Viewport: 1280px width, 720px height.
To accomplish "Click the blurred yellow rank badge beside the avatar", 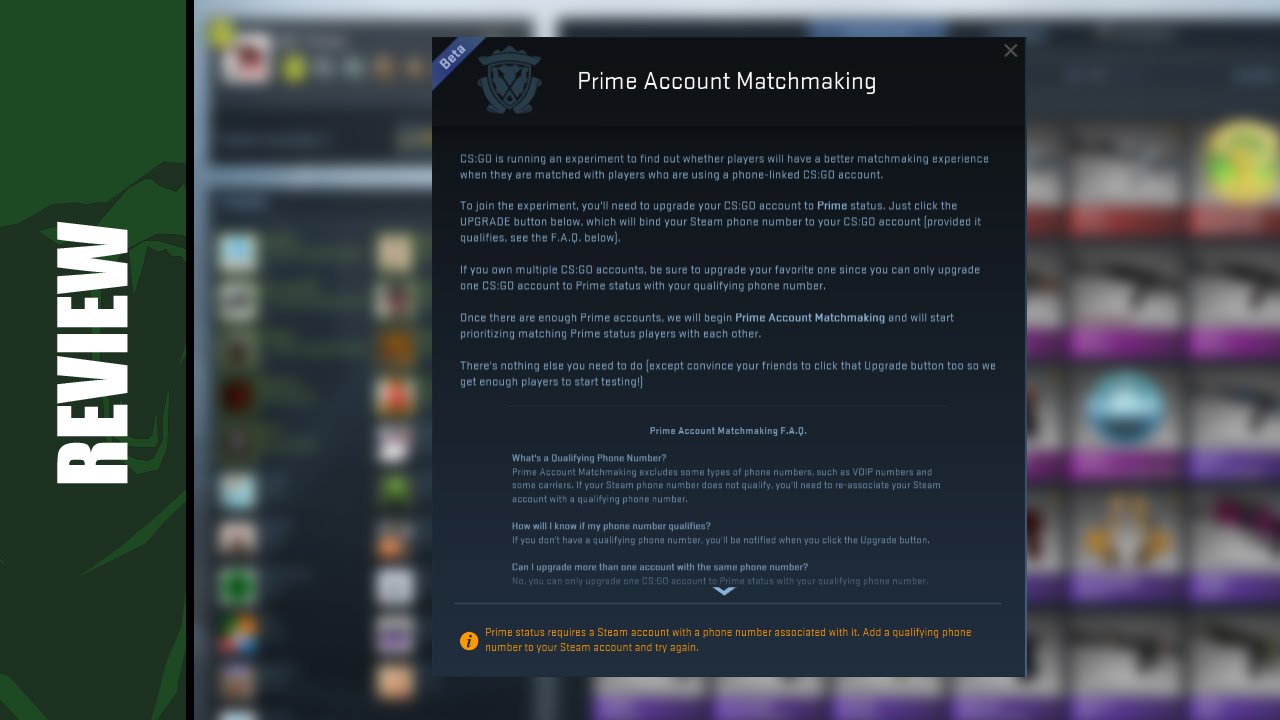I will pos(293,68).
